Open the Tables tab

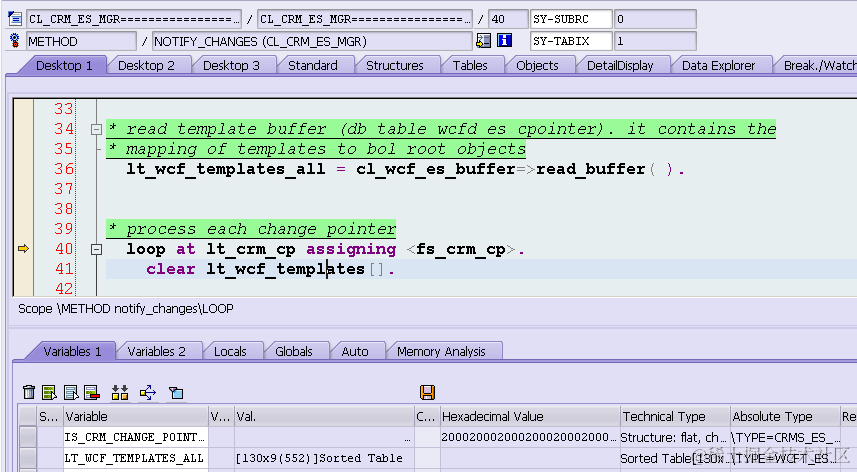[x=470, y=66]
